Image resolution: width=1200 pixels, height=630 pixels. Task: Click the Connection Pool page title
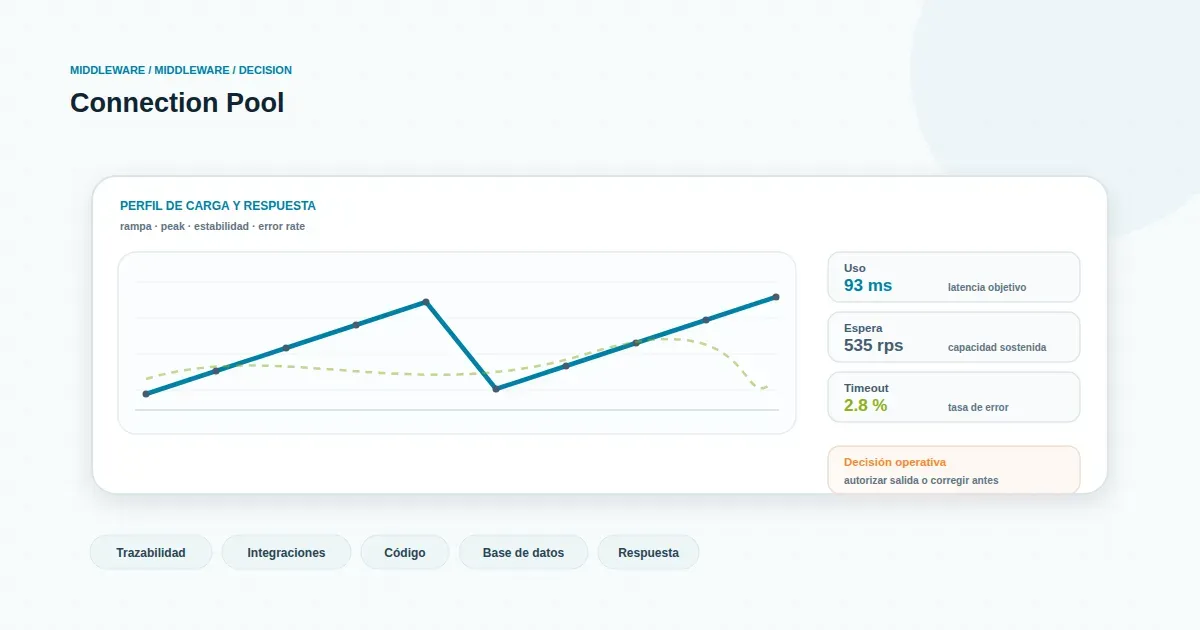(x=177, y=103)
